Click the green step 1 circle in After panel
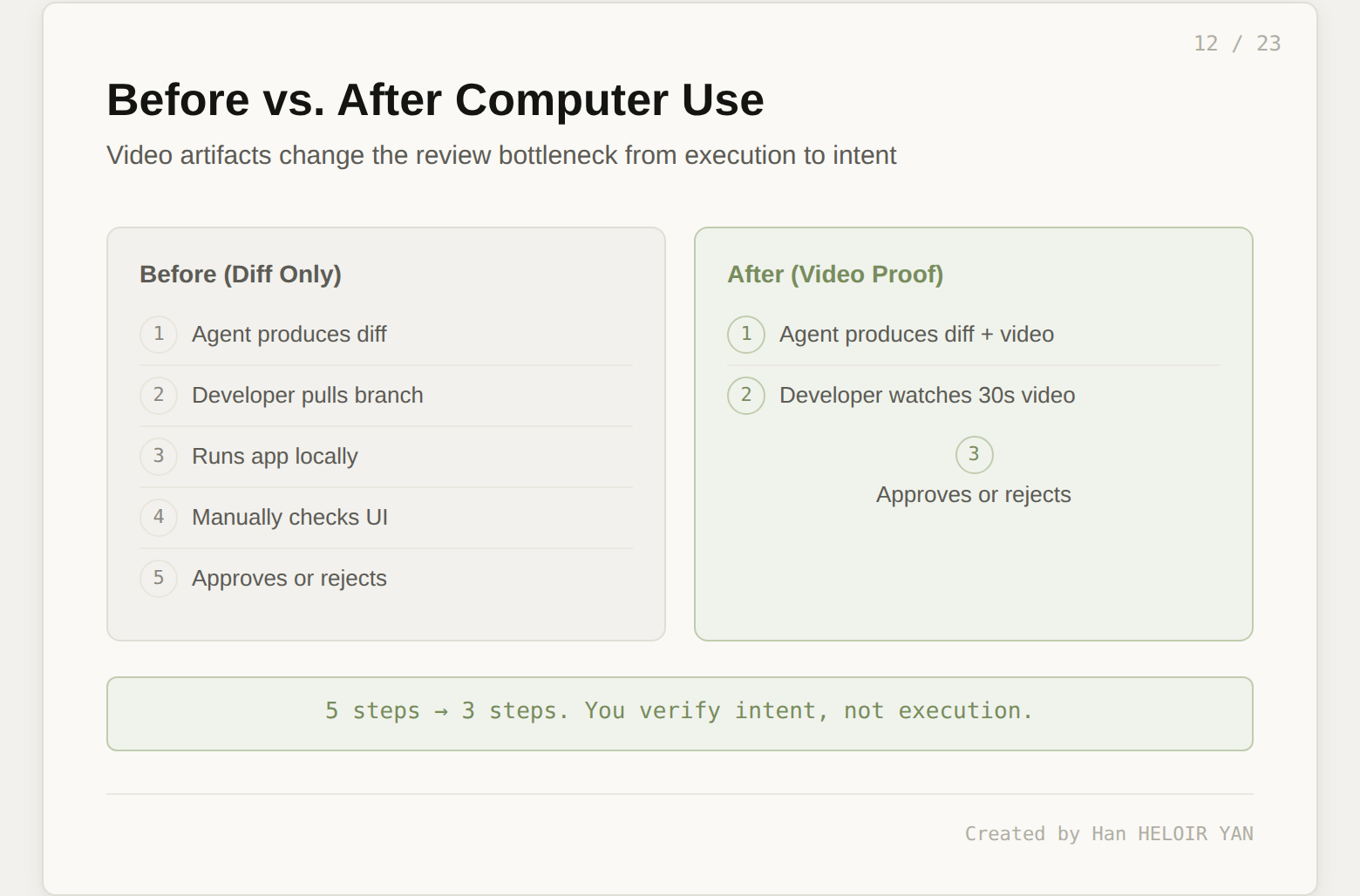Viewport: 1360px width, 896px height. pos(746,335)
